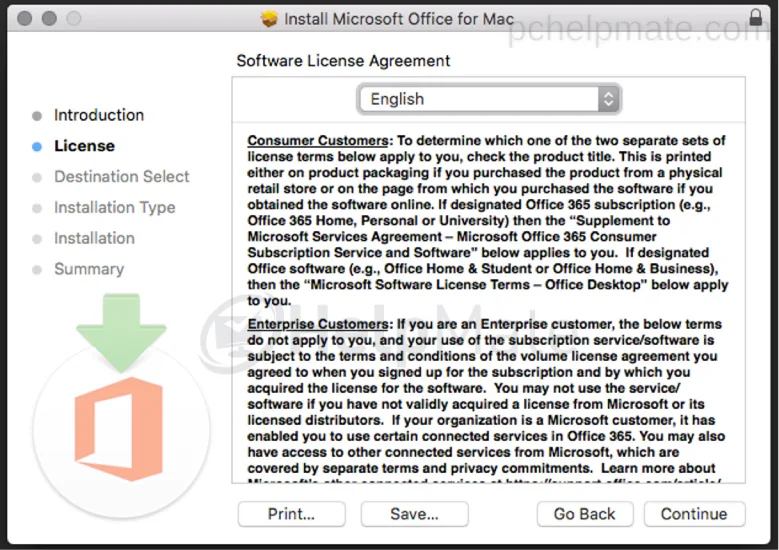
Task: Click Continue to proceed with the license
Action: (694, 514)
